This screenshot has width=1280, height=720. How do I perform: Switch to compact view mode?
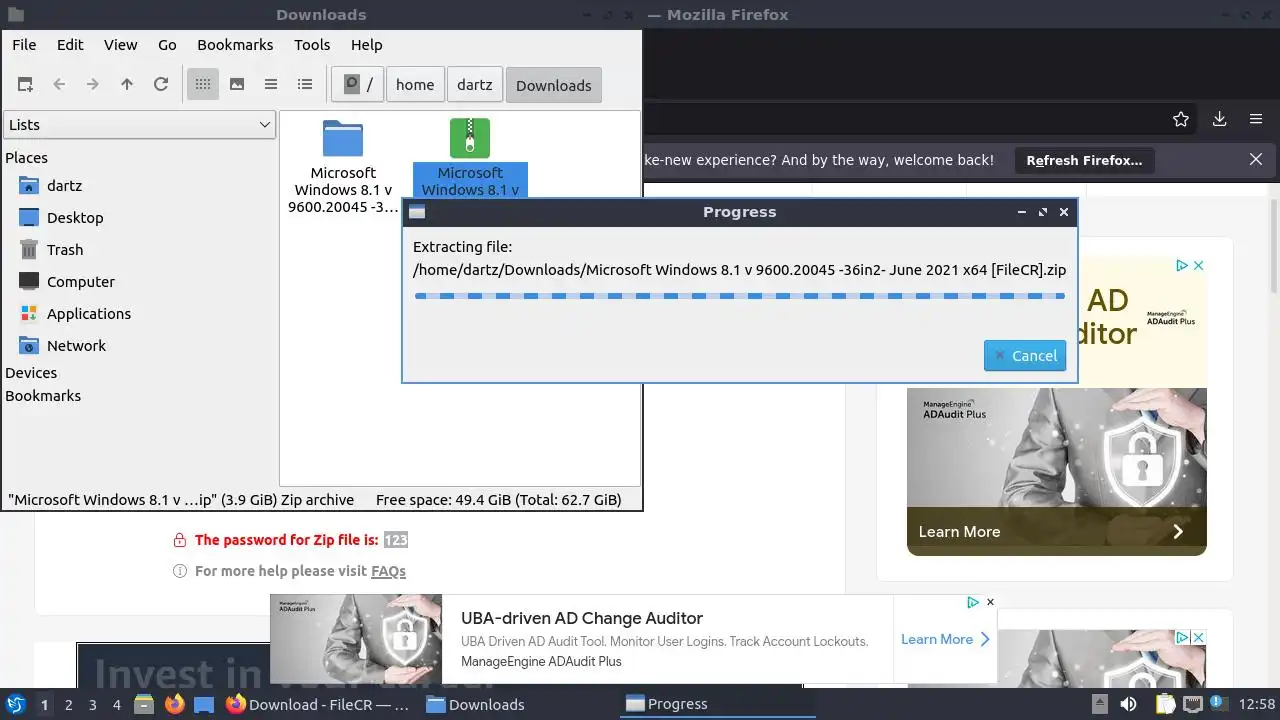click(x=271, y=85)
